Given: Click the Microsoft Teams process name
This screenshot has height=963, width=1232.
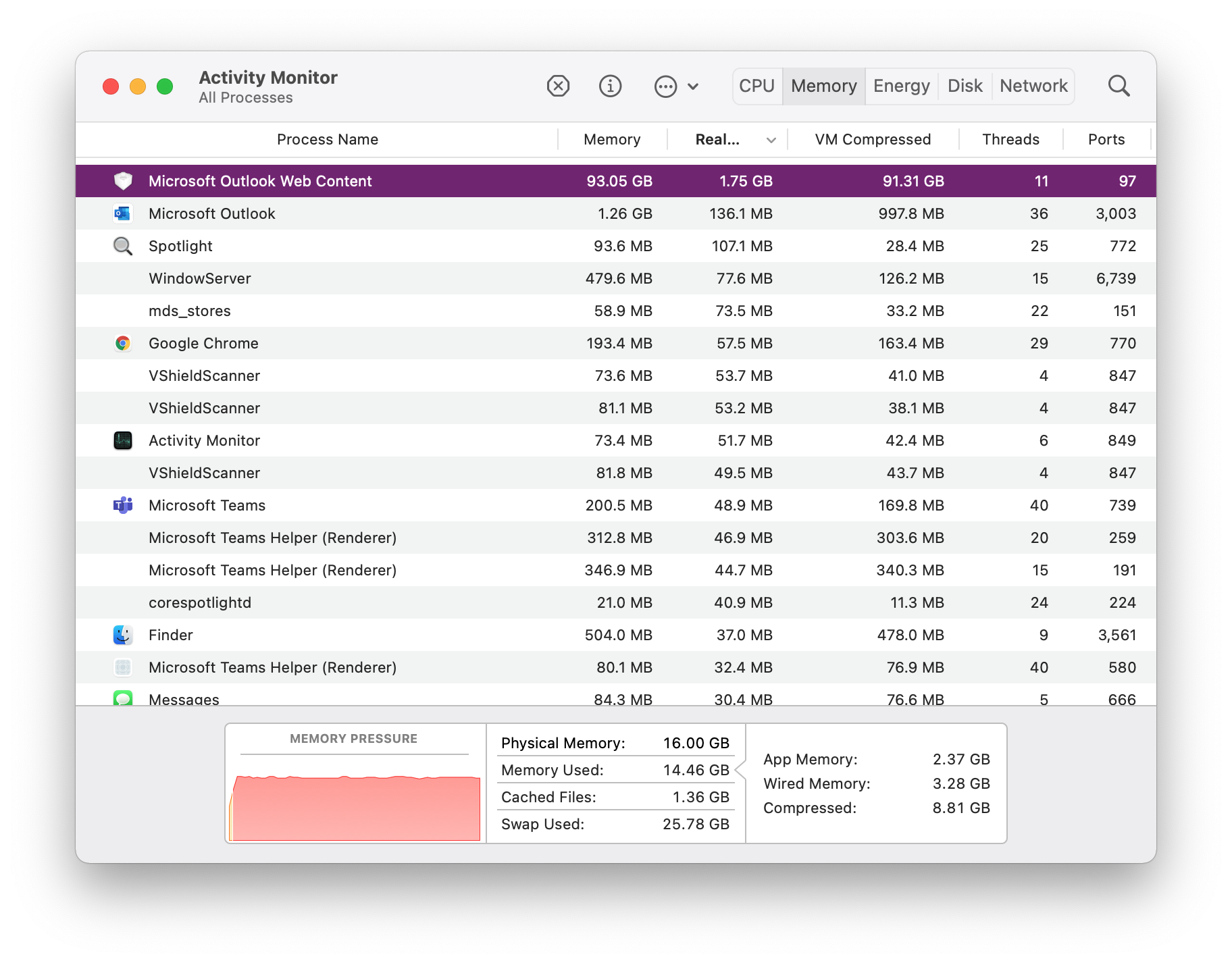Looking at the screenshot, I should pyautogui.click(x=207, y=505).
